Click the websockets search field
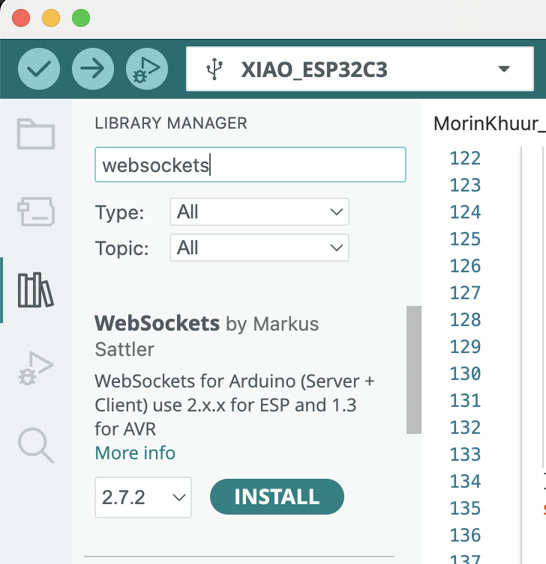 pyautogui.click(x=250, y=165)
